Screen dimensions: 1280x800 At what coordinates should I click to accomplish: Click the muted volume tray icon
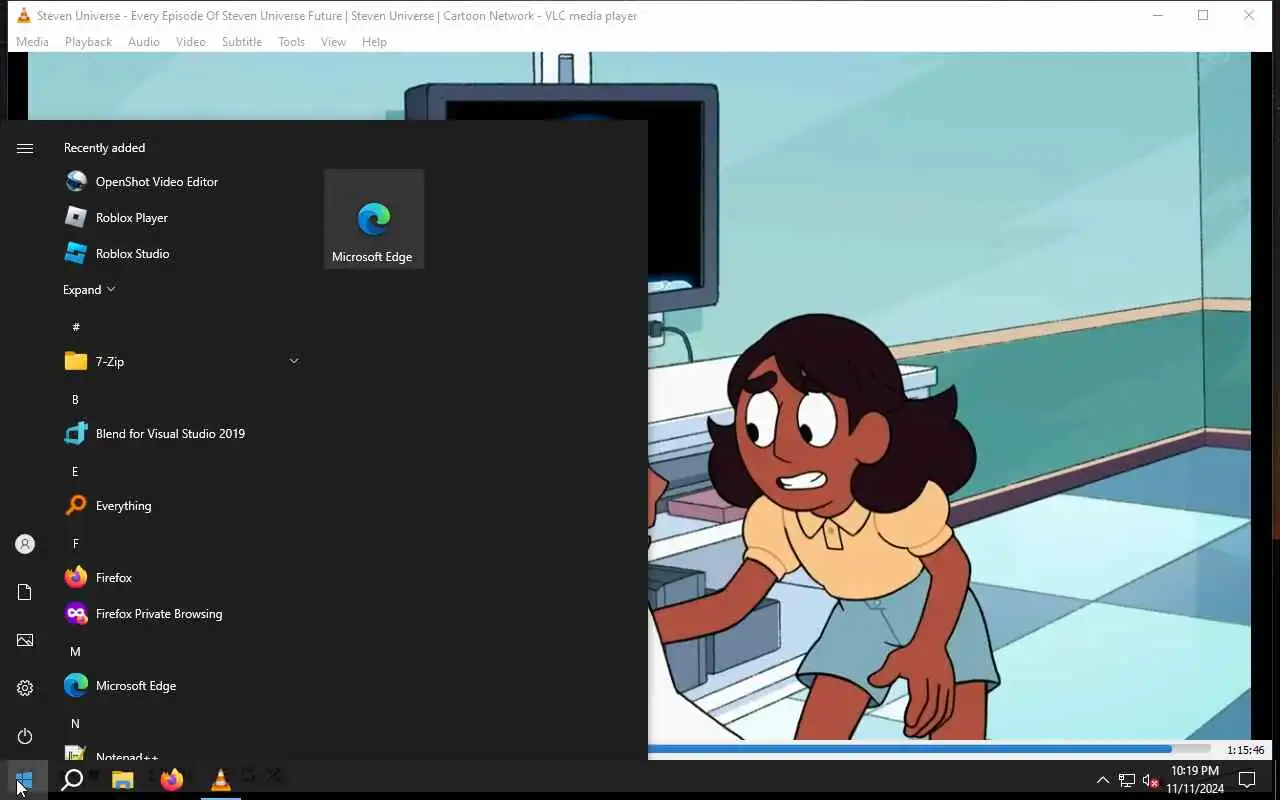coord(1151,780)
